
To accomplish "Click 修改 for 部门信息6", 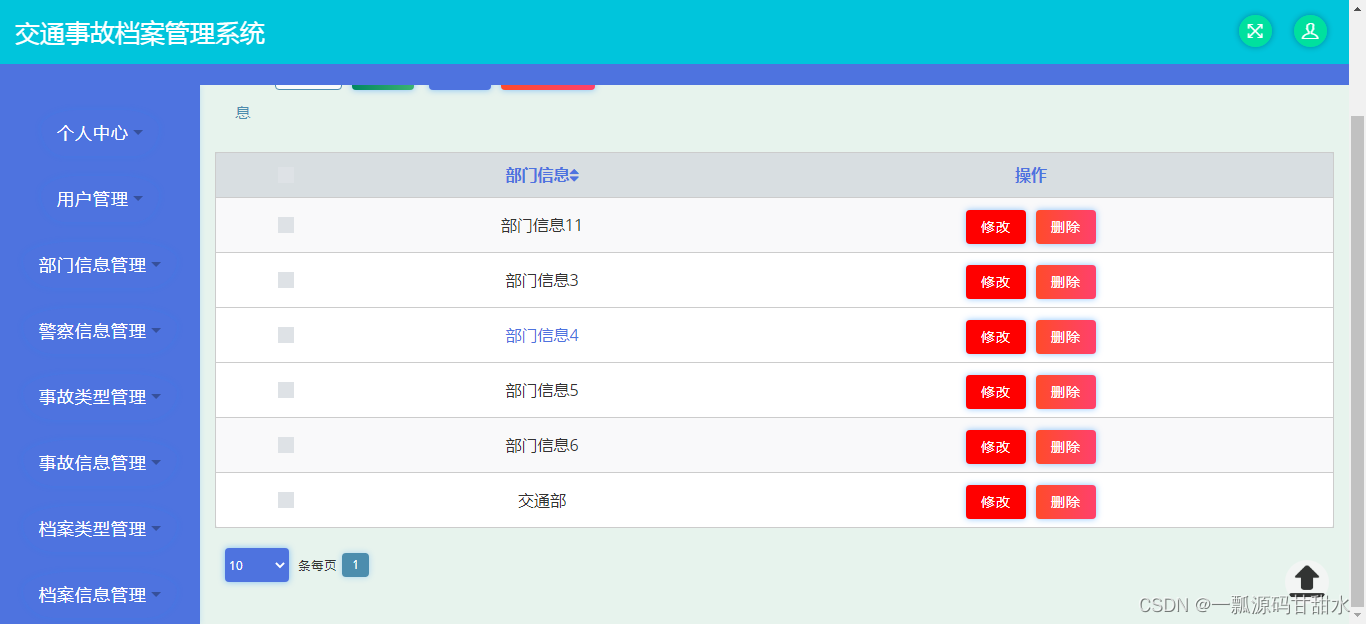I will click(x=996, y=447).
